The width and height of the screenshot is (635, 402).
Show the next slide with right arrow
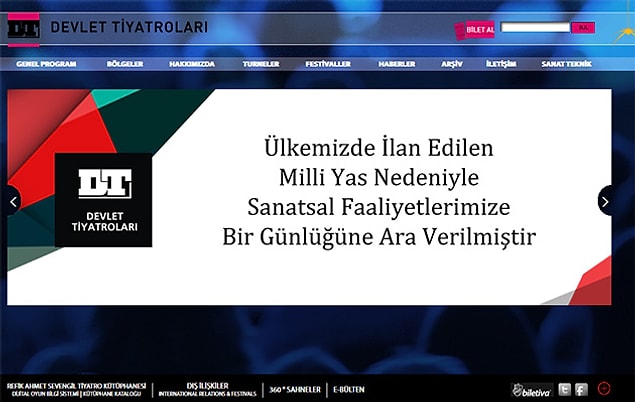click(605, 201)
